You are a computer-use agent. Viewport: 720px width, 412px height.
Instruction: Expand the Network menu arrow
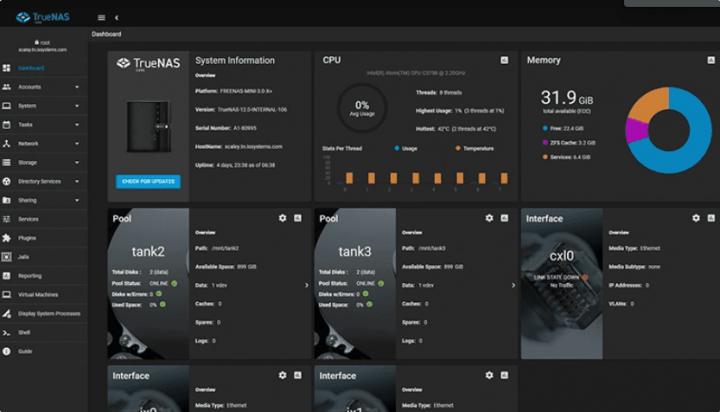[77, 143]
